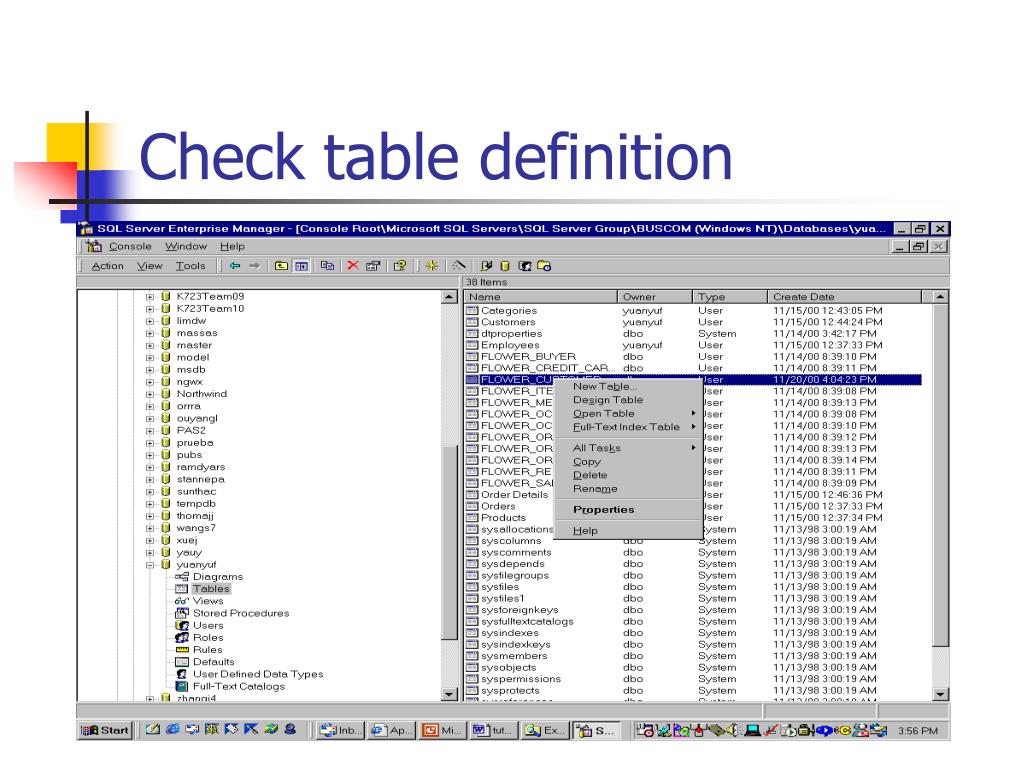Click the New Login toolbar icon

524,266
